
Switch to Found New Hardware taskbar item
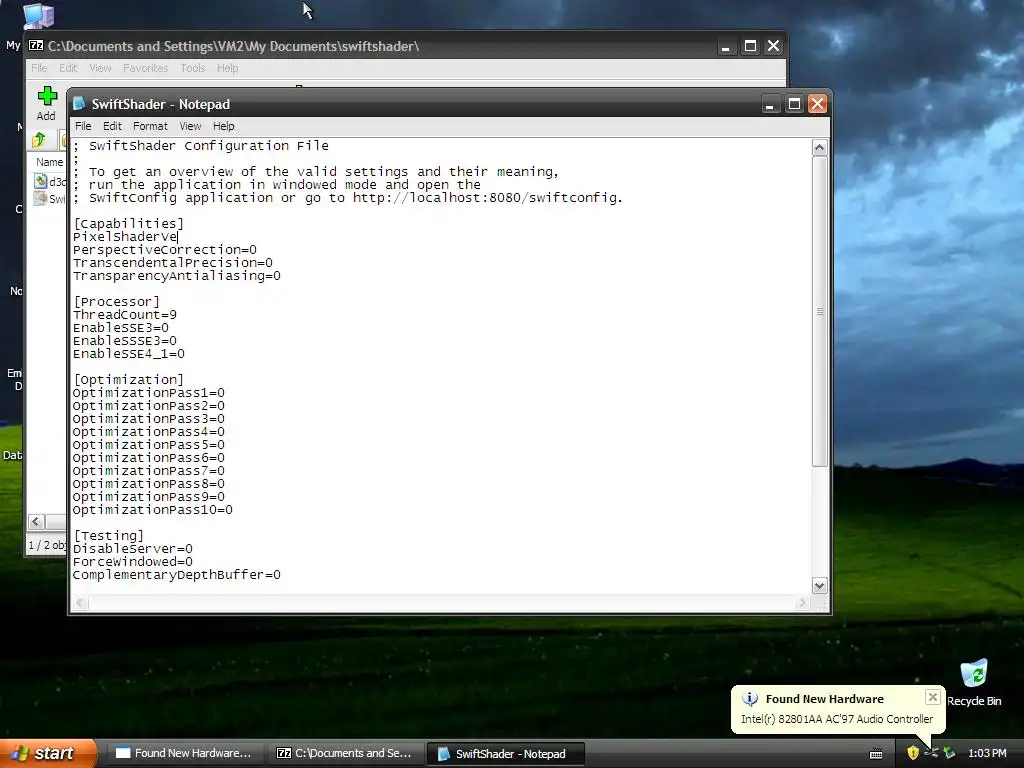(185, 753)
